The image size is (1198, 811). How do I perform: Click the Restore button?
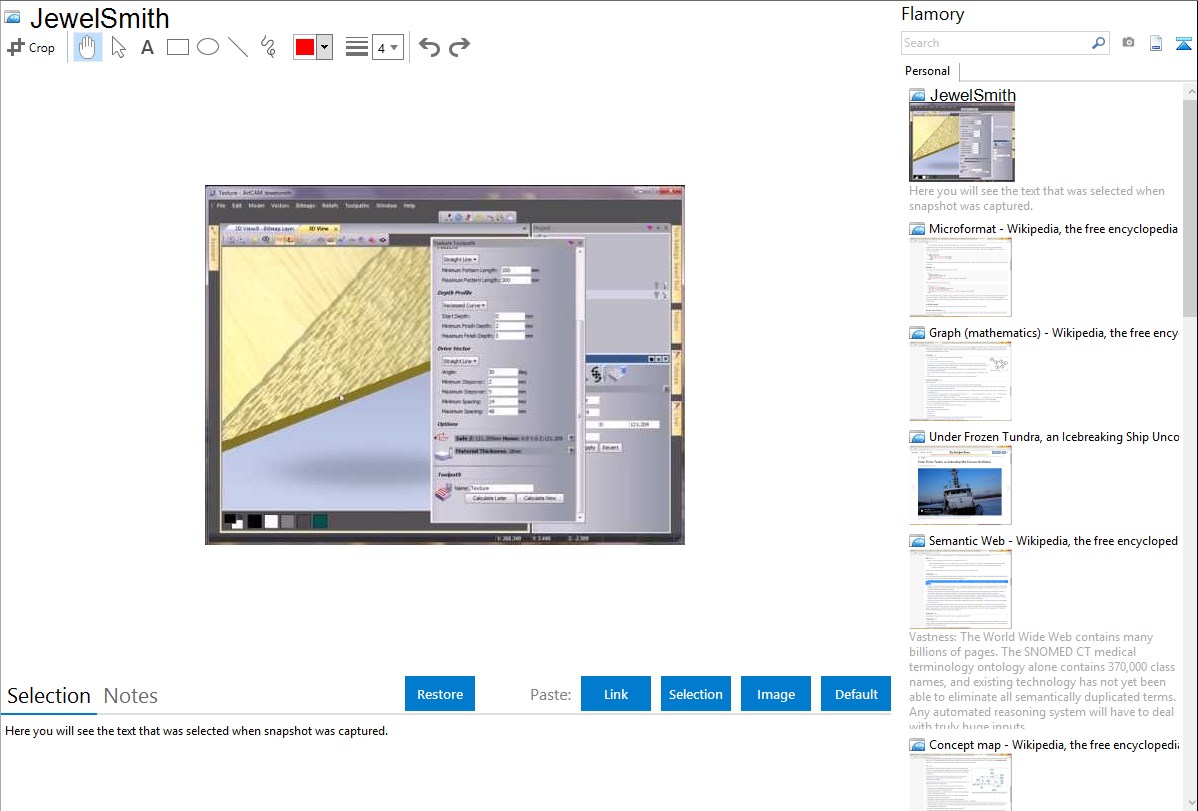click(x=440, y=694)
